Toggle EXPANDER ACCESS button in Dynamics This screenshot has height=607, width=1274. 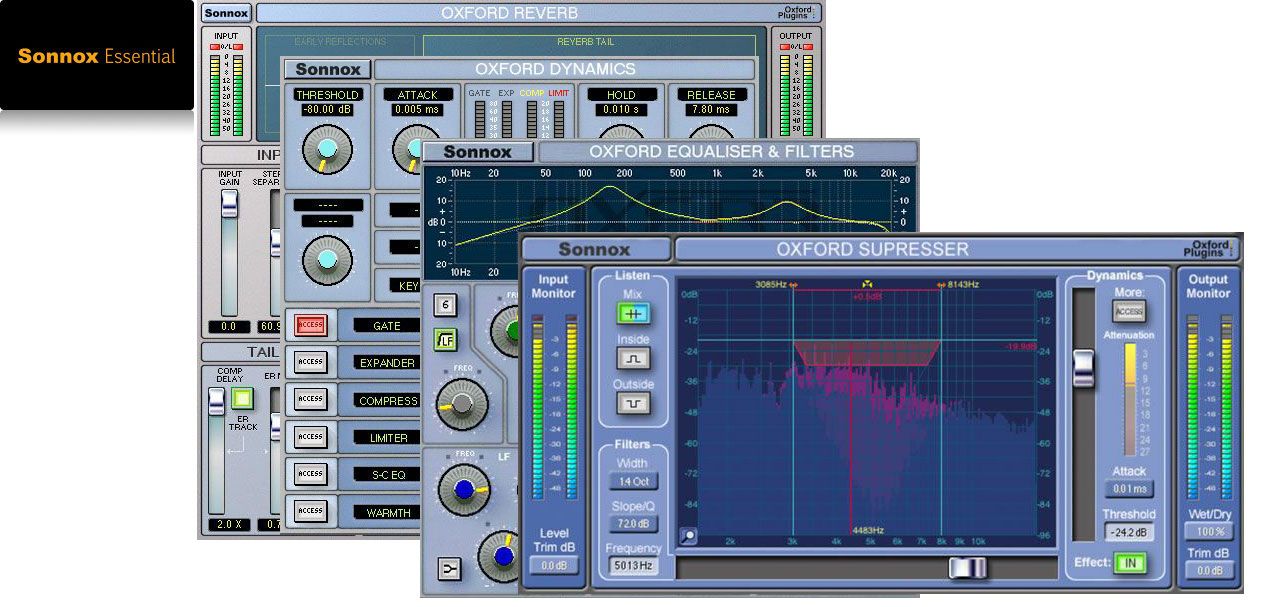tap(310, 362)
